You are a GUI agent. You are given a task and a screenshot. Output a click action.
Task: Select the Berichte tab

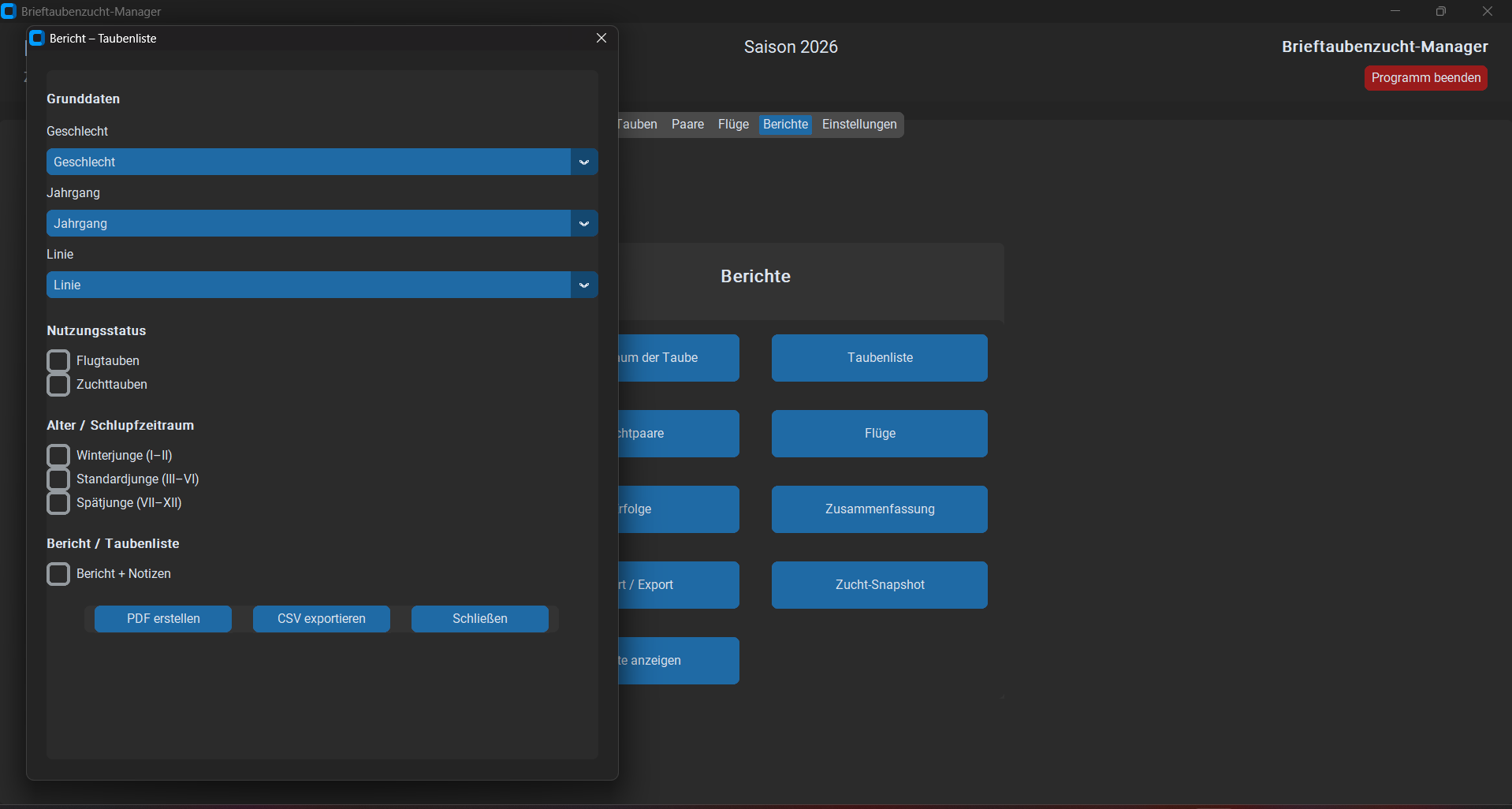[785, 125]
